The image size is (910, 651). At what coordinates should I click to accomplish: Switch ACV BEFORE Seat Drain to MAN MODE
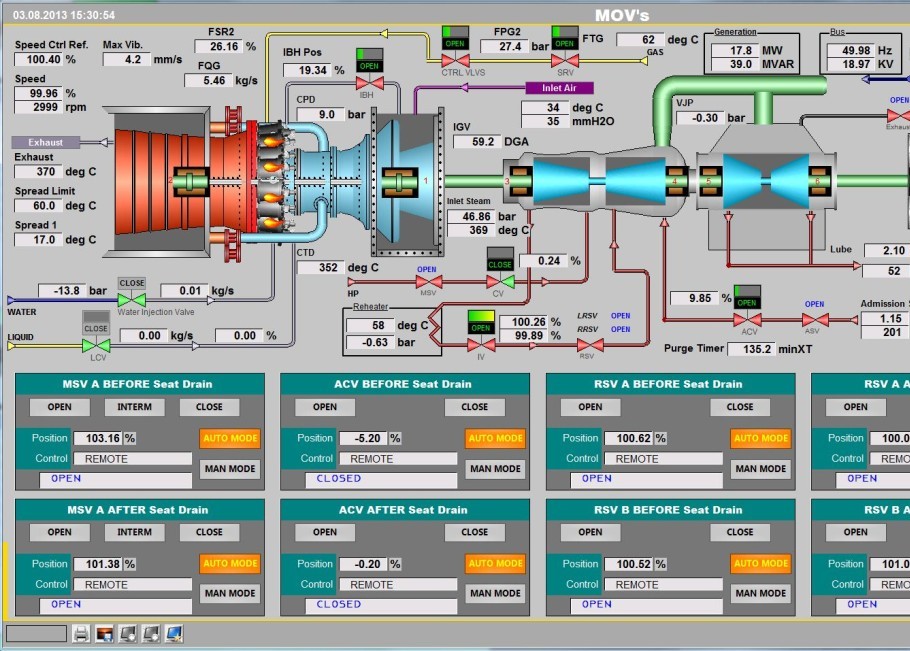496,469
